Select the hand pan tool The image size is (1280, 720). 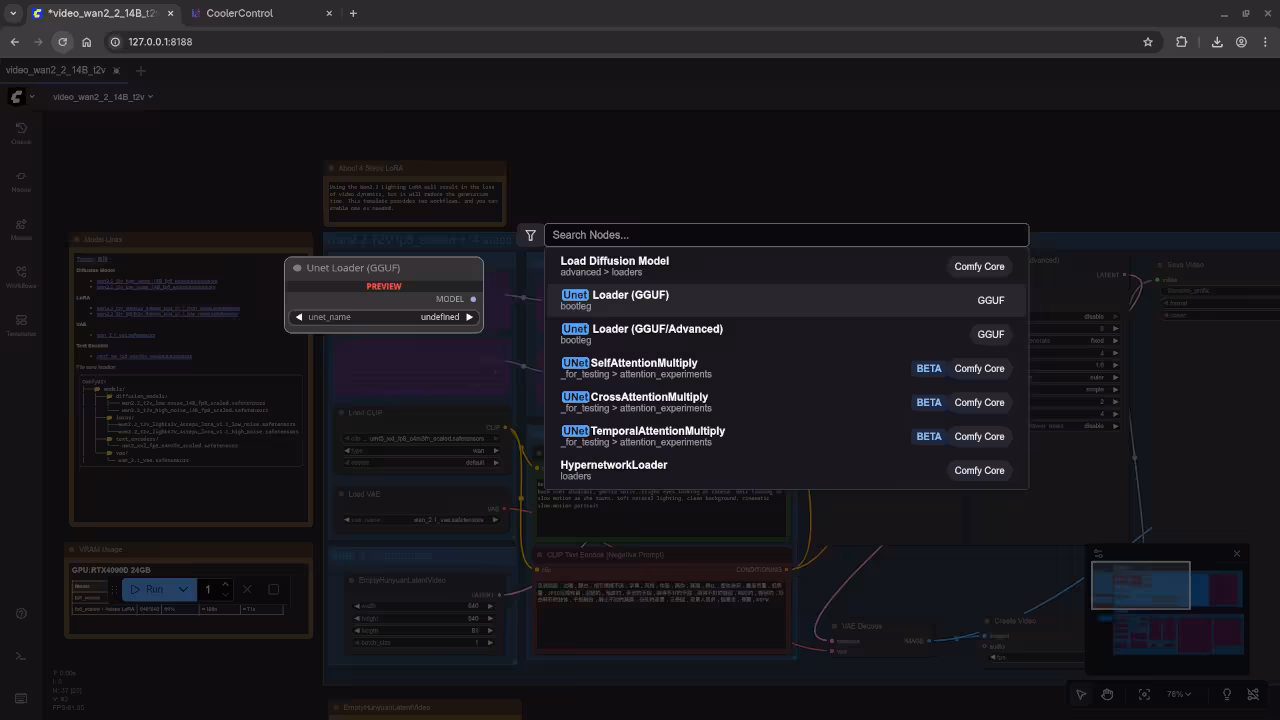[x=1107, y=694]
